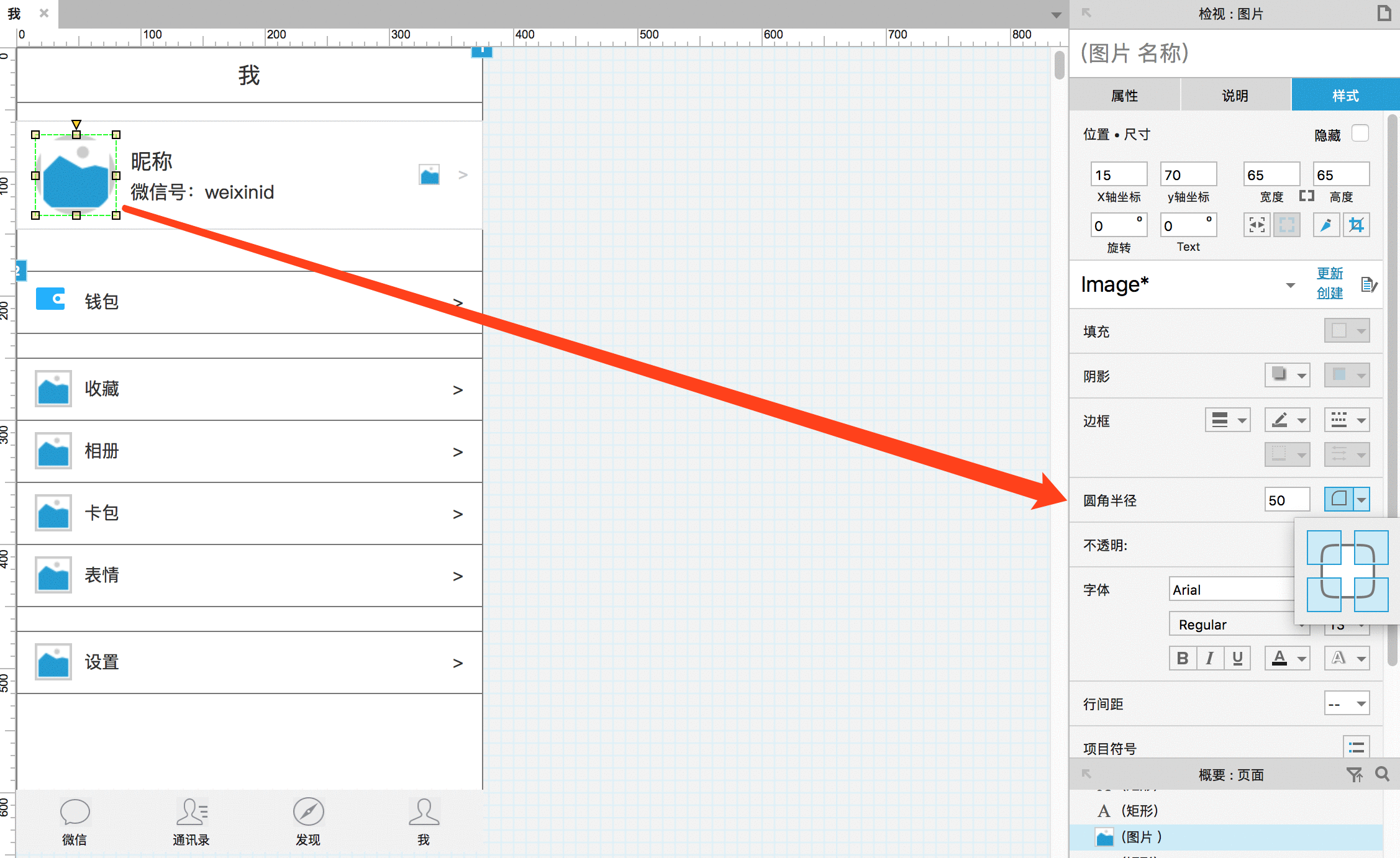Toggle underline text formatting
Image resolution: width=1400 pixels, height=858 pixels.
[1237, 658]
